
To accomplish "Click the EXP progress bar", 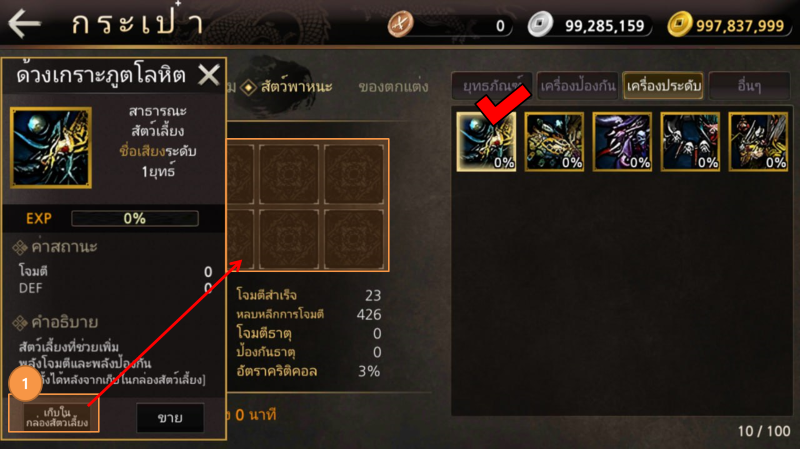I will (x=135, y=218).
